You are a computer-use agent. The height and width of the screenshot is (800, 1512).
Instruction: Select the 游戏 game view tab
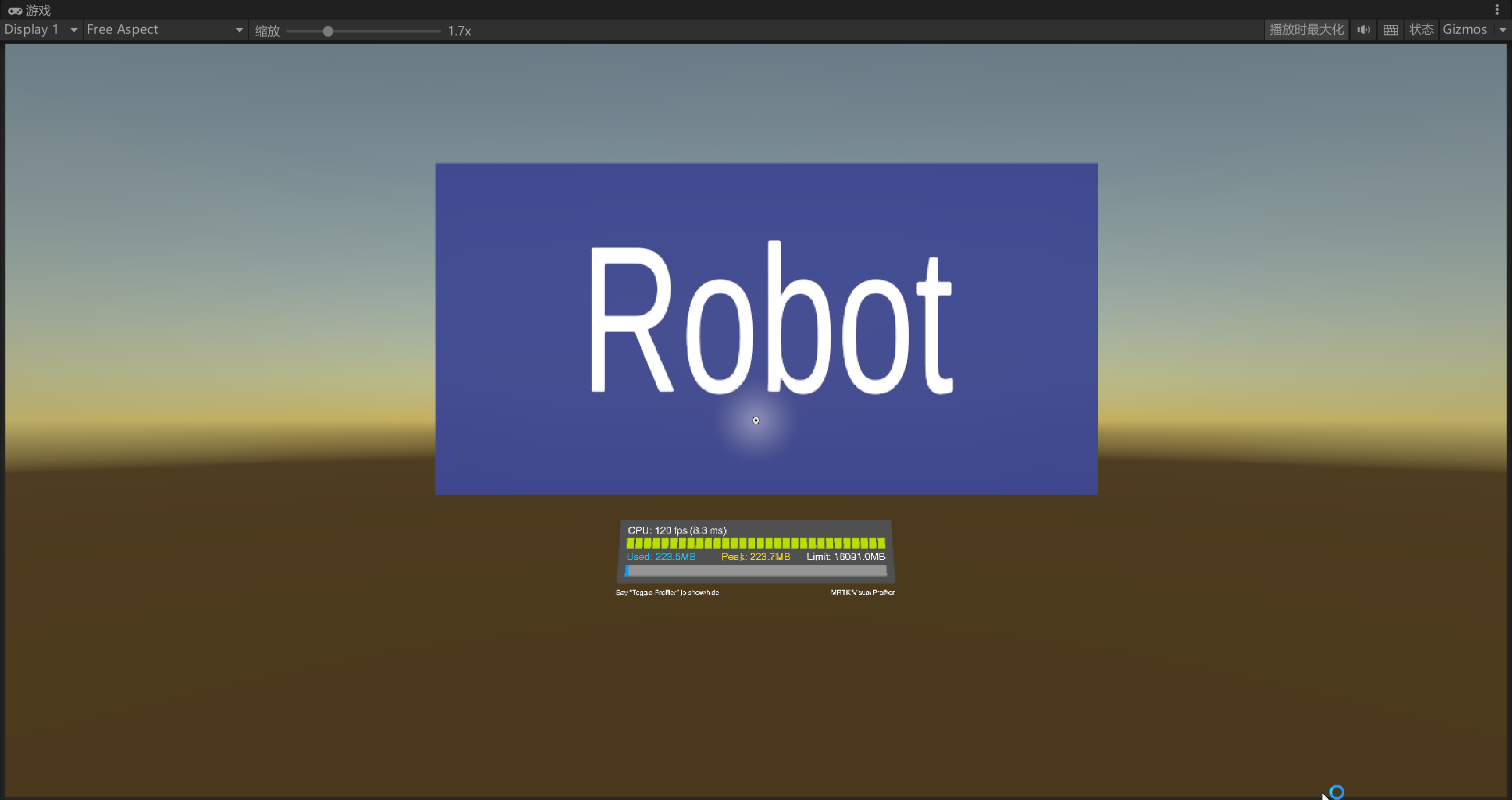[38, 11]
